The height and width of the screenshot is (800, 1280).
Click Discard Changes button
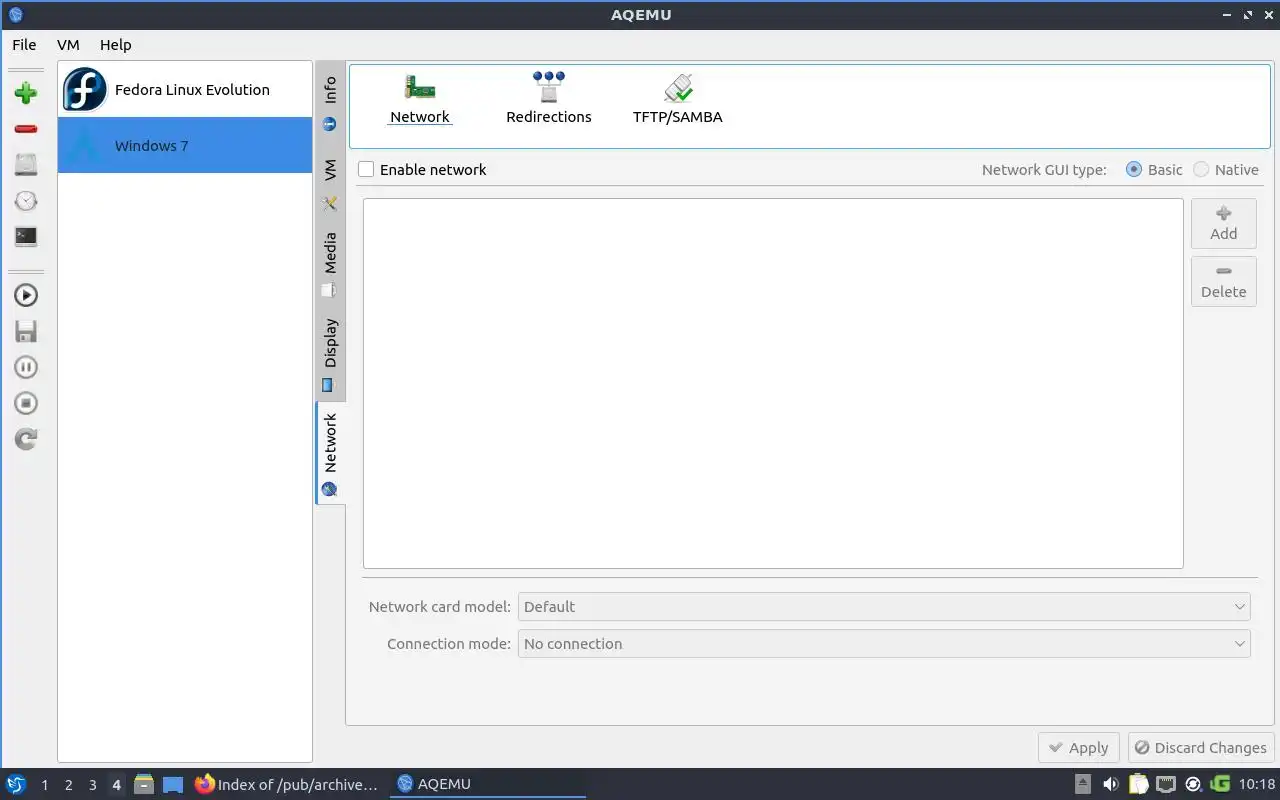(x=1201, y=748)
